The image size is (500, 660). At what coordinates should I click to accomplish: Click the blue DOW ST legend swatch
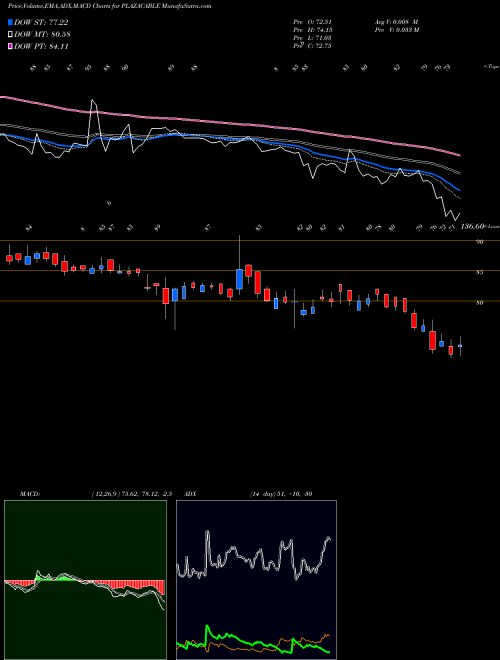pos(11,22)
